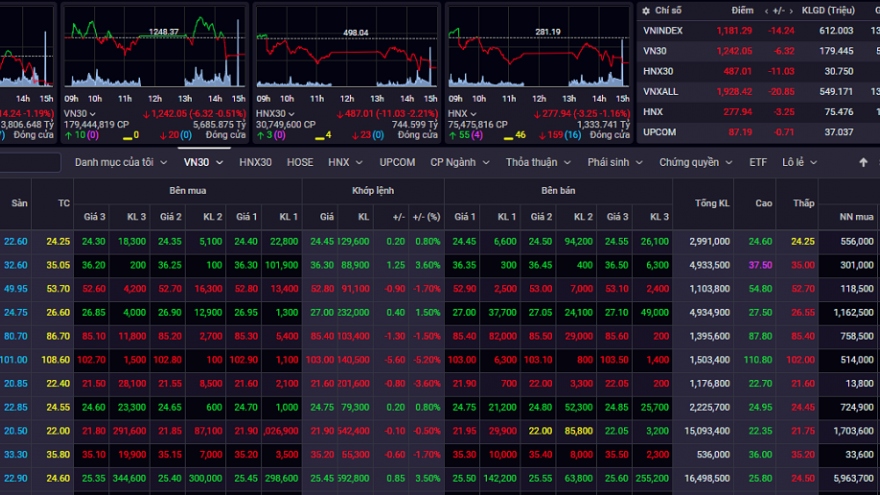
Task: Select the ETF tab
Action: [x=758, y=162]
